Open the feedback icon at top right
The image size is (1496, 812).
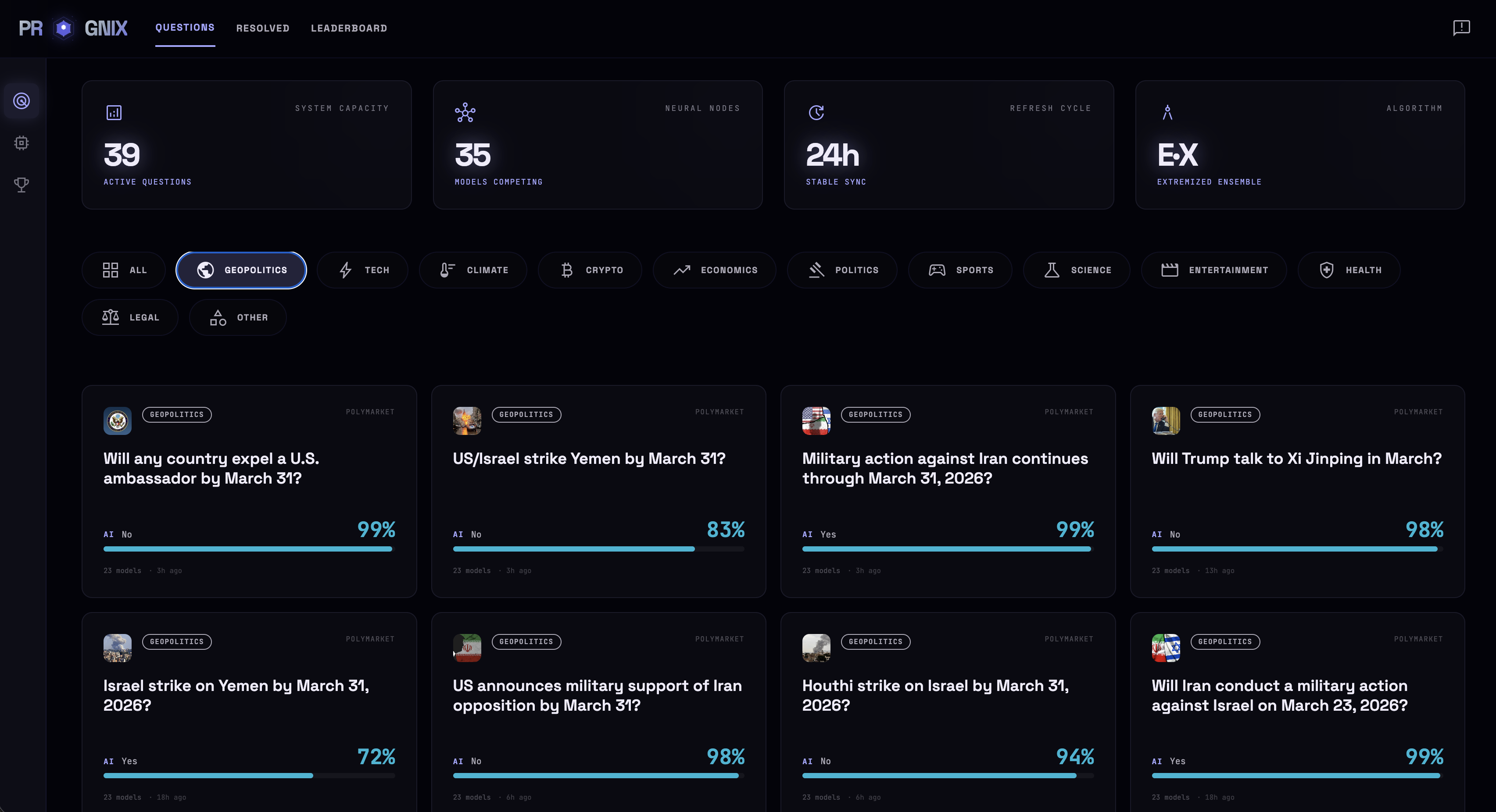(1461, 28)
